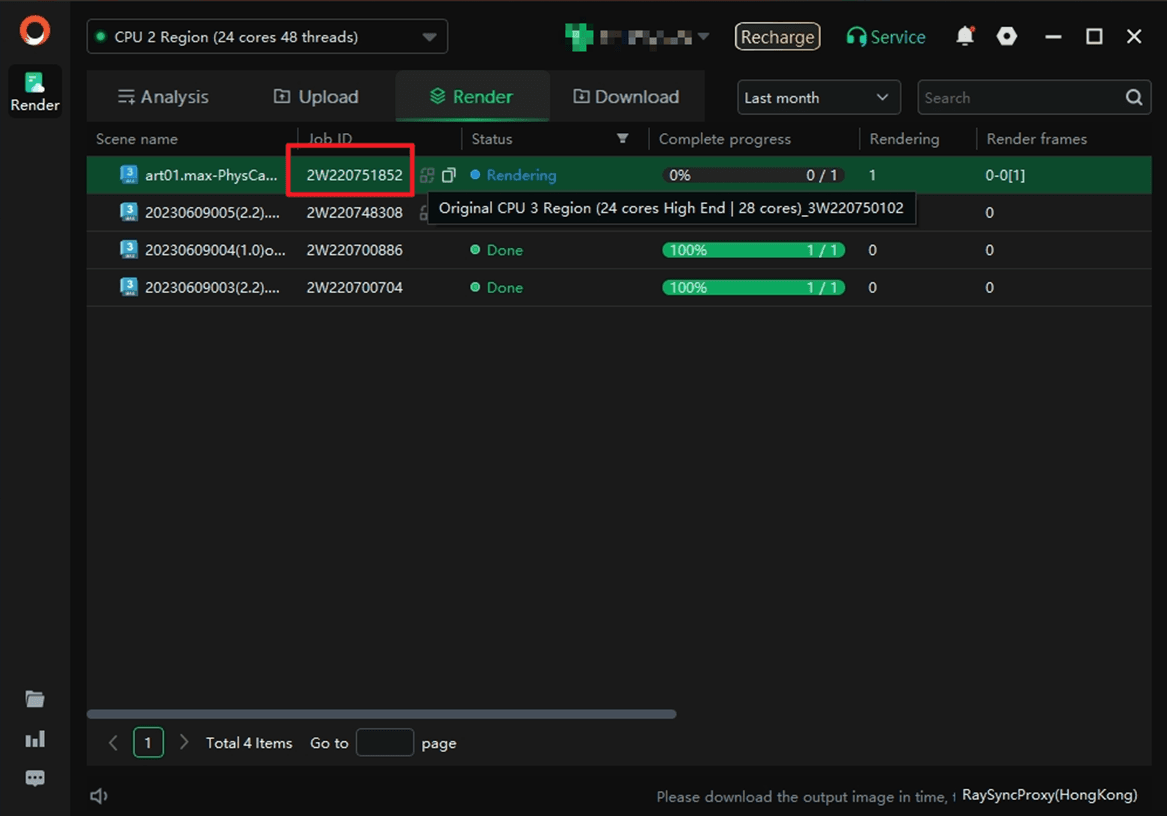
Task: Select the Render icon in left sidebar
Action: tap(35, 92)
